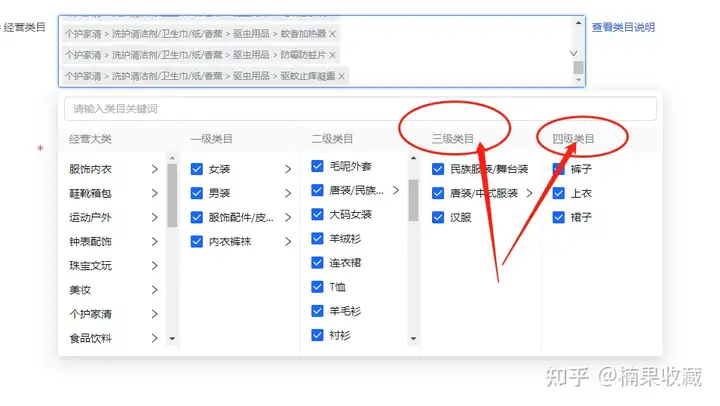The width and height of the screenshot is (720, 406).
Task: Expand the 珠宝文玩 main category
Action: coord(155,265)
